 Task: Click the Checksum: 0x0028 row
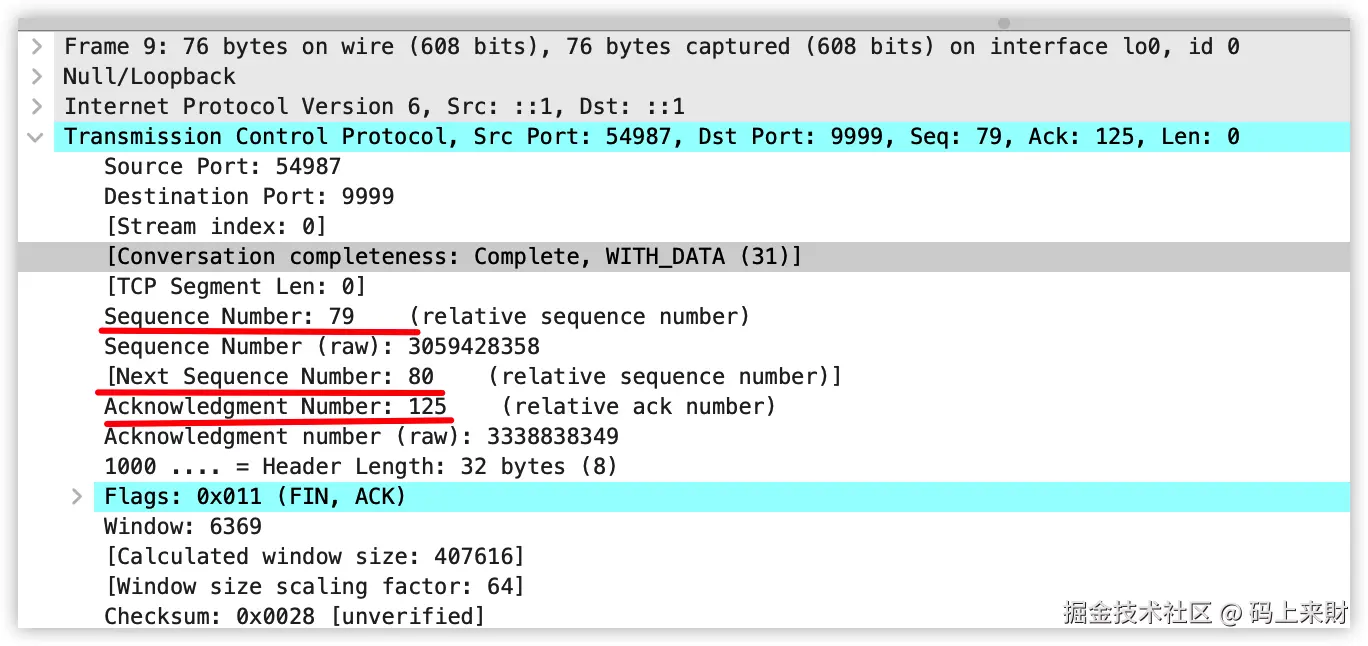[x=294, y=617]
